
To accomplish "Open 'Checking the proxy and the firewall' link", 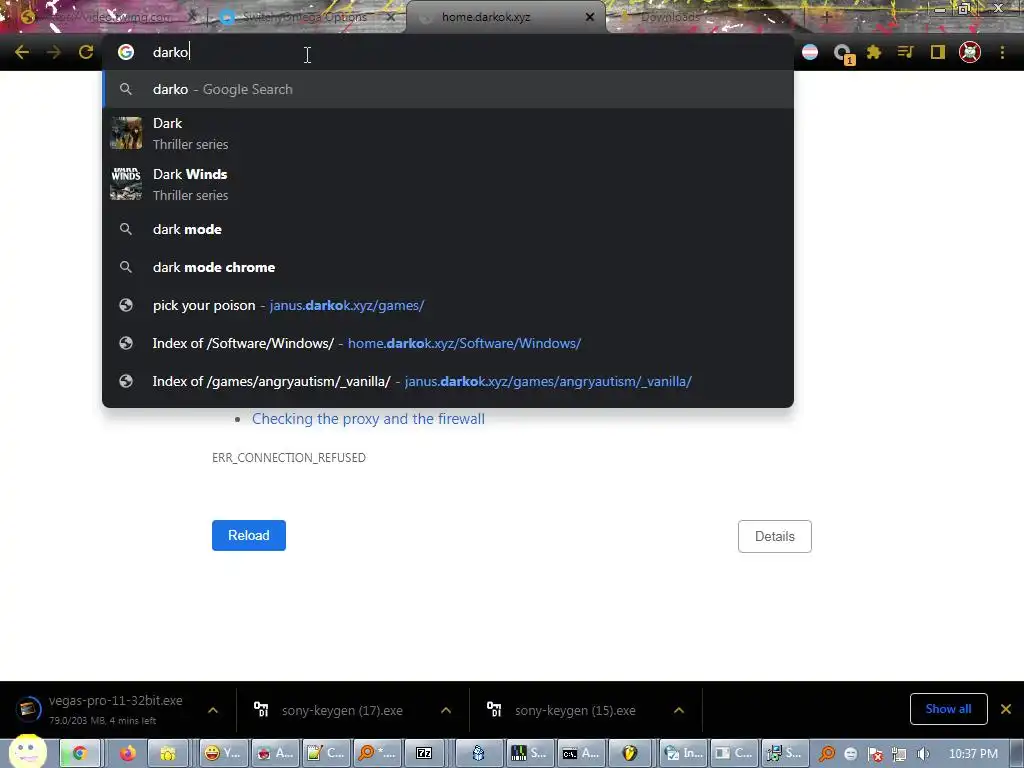I will 368,419.
